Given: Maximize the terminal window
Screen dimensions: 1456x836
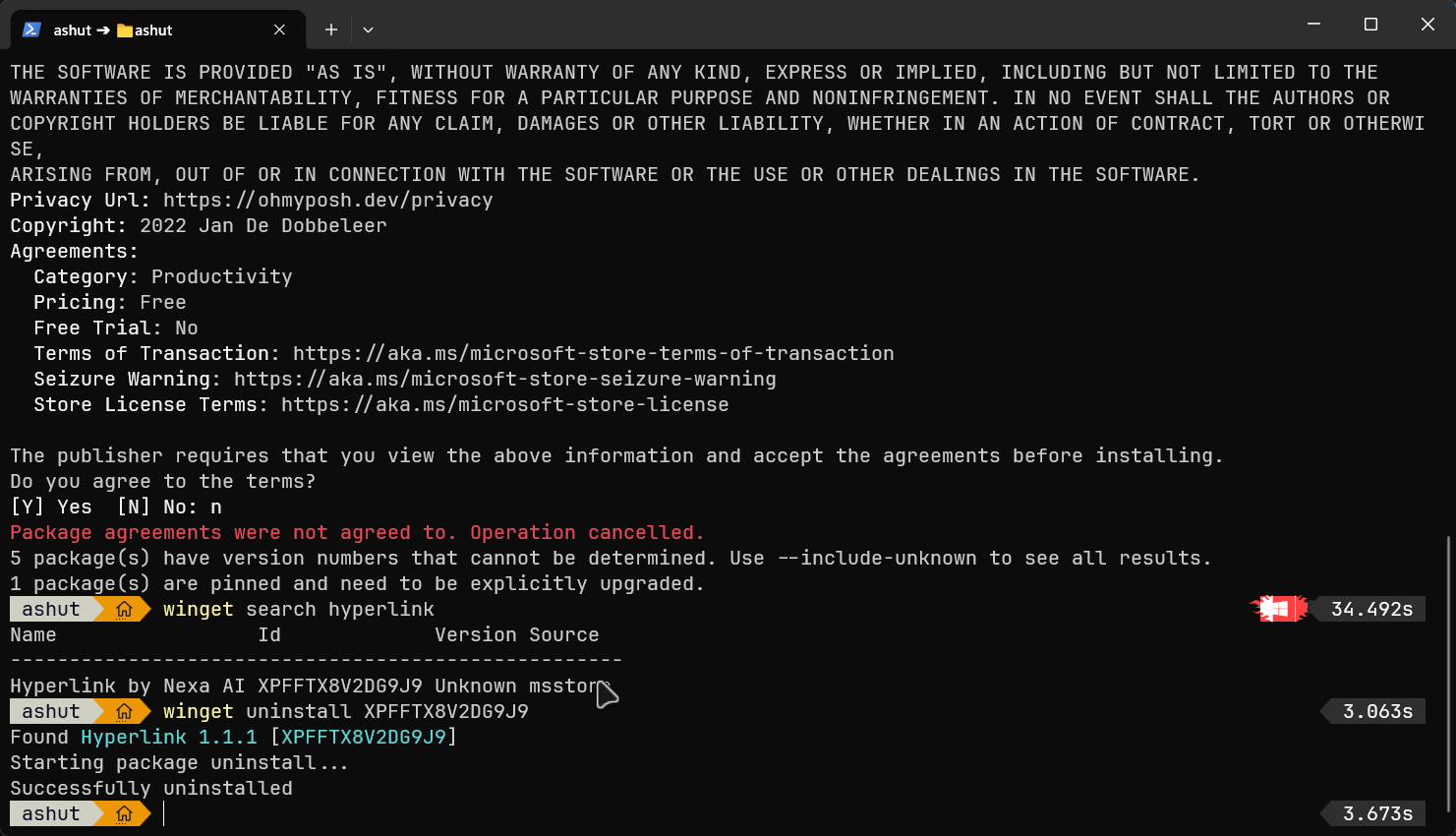Looking at the screenshot, I should pos(1370,25).
